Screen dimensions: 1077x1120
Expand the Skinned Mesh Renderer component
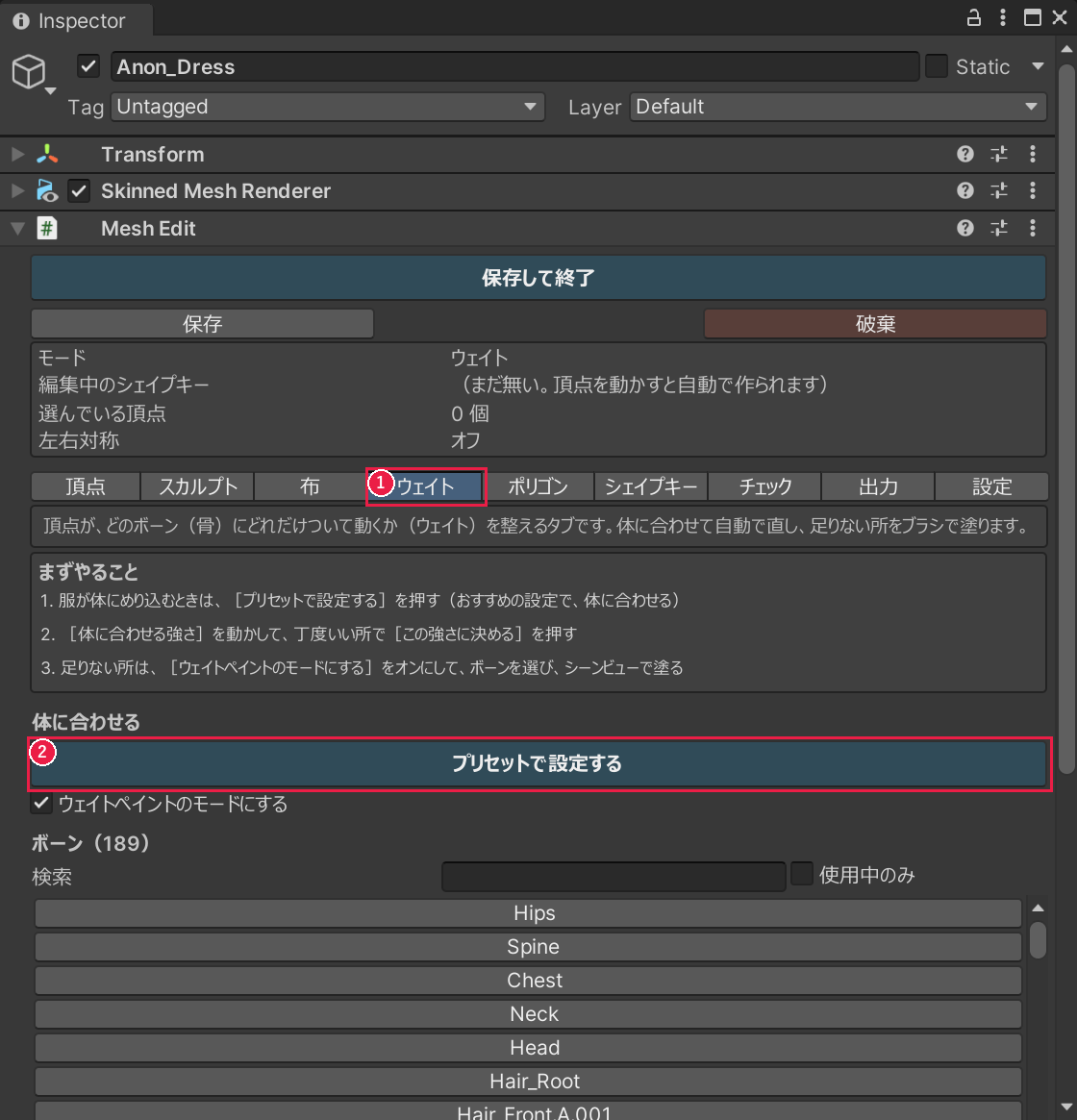[18, 190]
